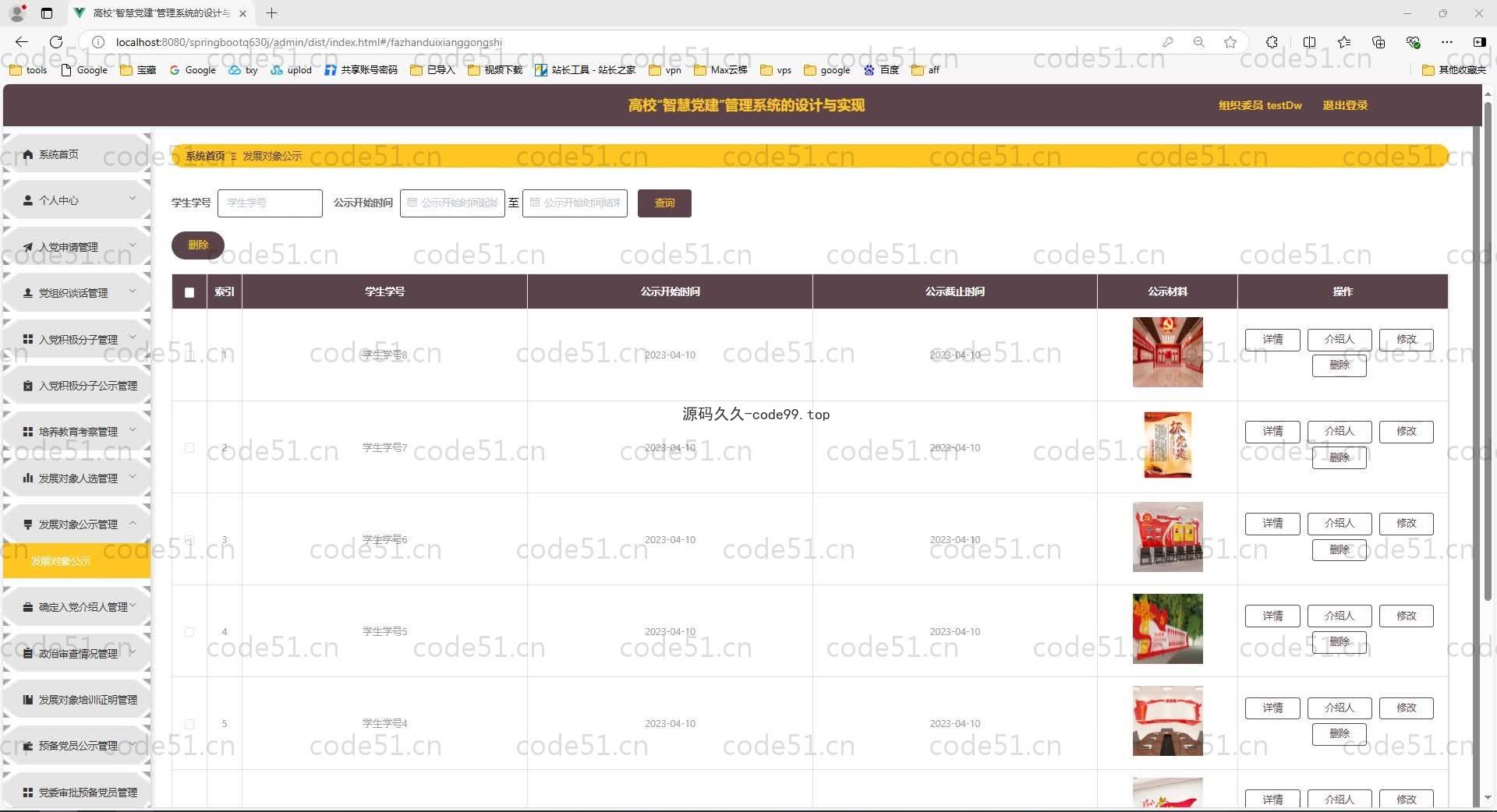Click the page vertical scrollbar
Image resolution: width=1497 pixels, height=812 pixels.
[x=1488, y=351]
